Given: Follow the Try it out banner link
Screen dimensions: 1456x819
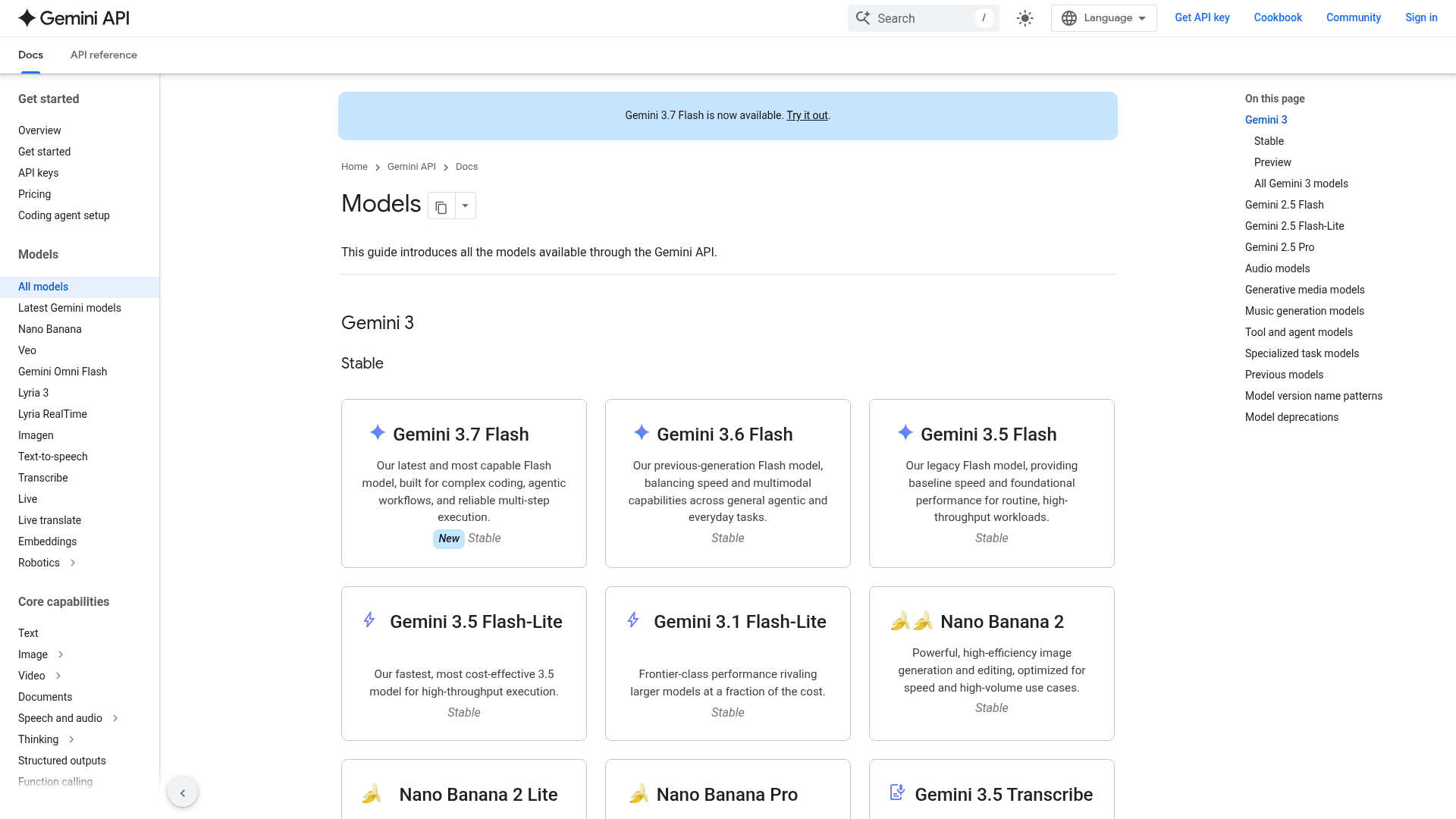Looking at the screenshot, I should point(807,115).
